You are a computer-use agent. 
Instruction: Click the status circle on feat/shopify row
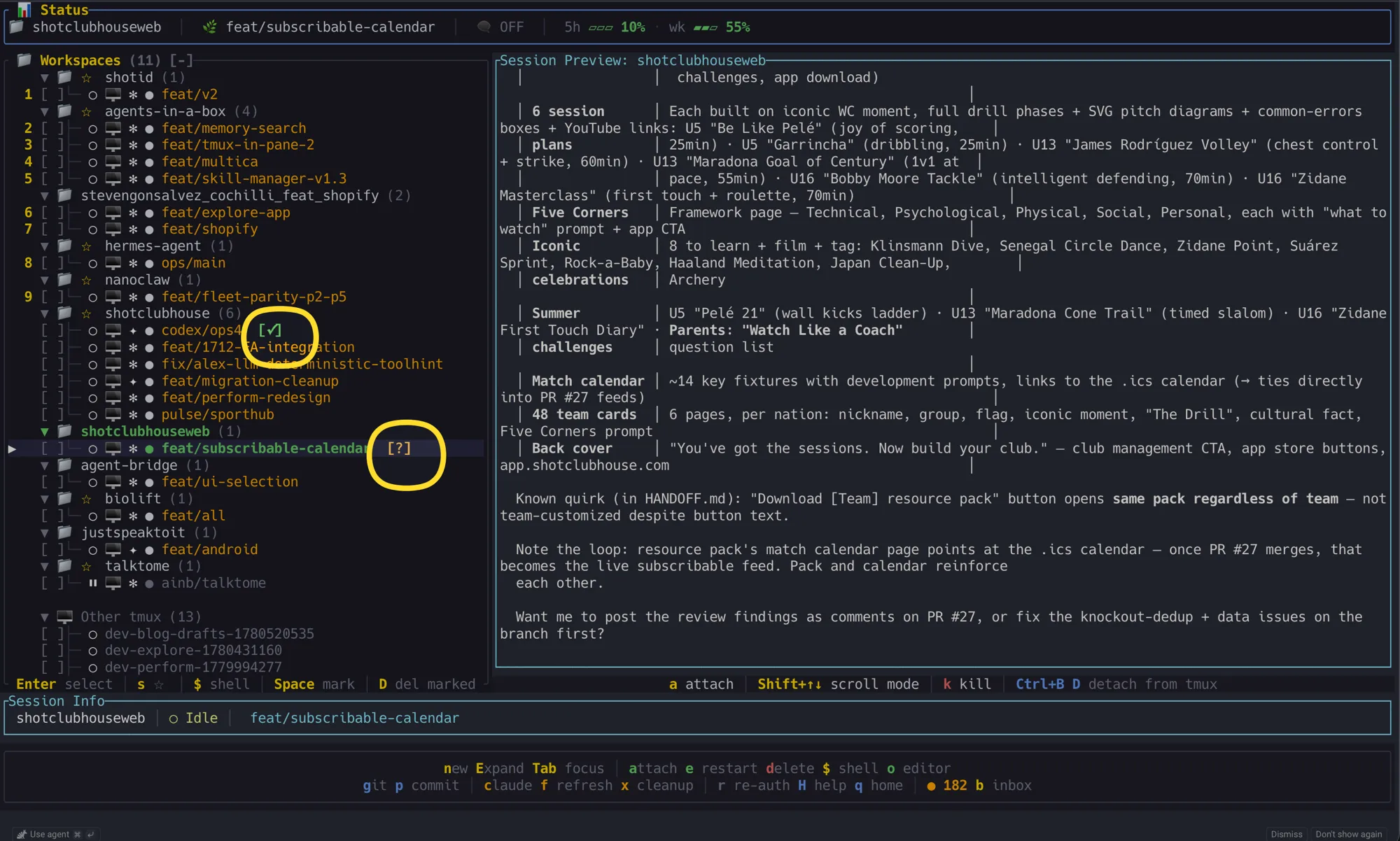(x=92, y=229)
